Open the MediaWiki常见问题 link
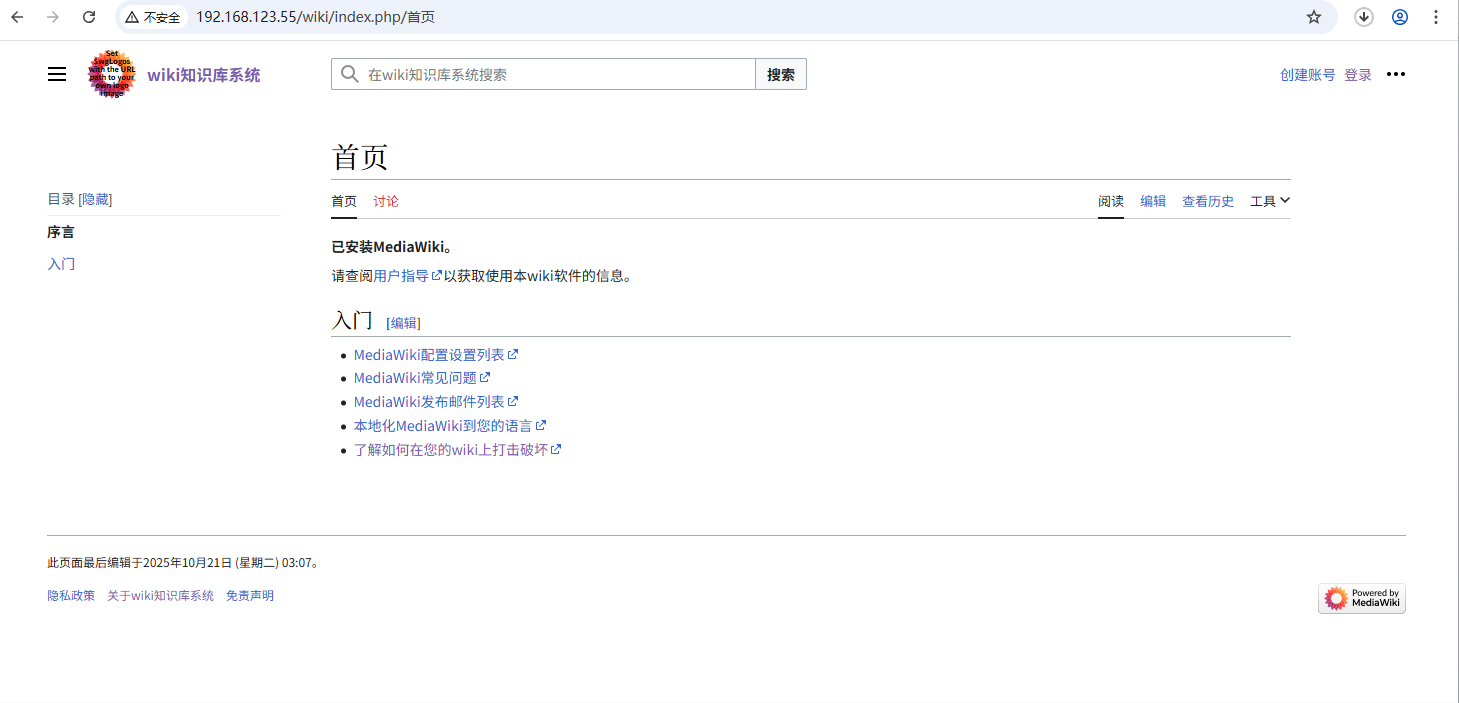This screenshot has width=1459, height=703. click(x=417, y=377)
